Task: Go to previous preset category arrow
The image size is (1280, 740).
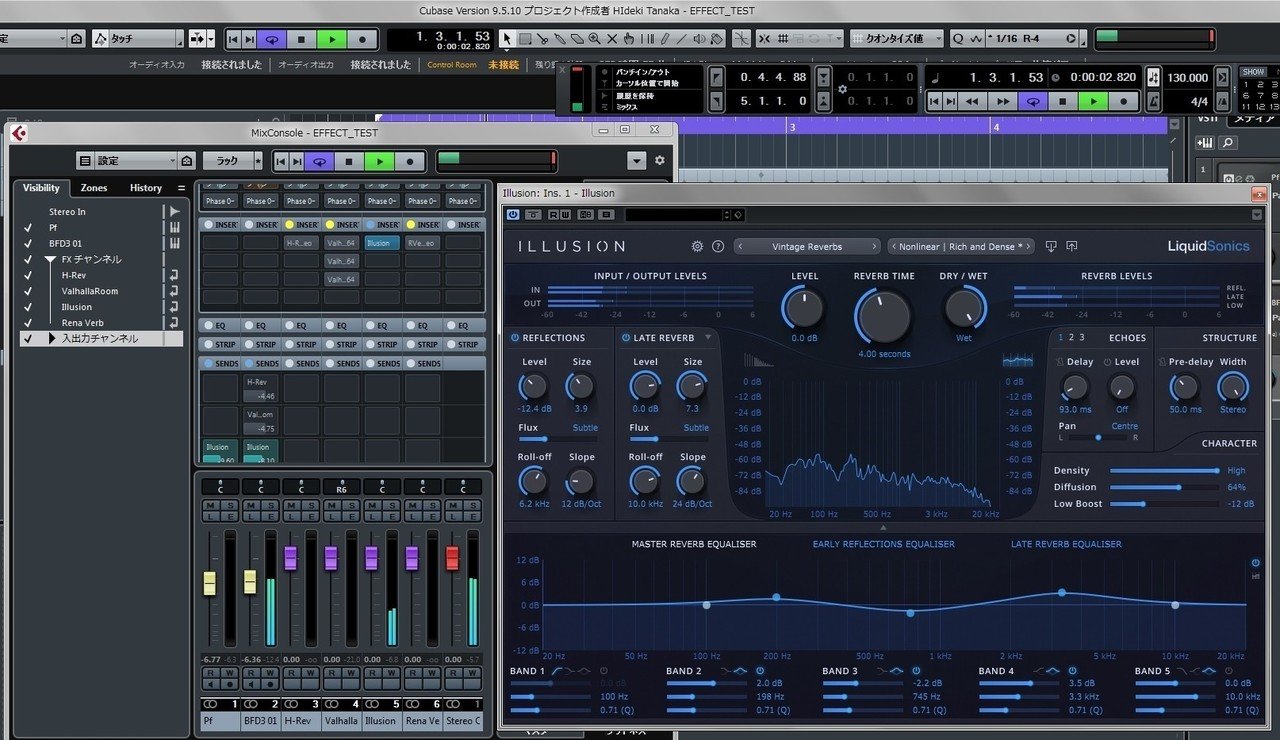Action: tap(741, 246)
